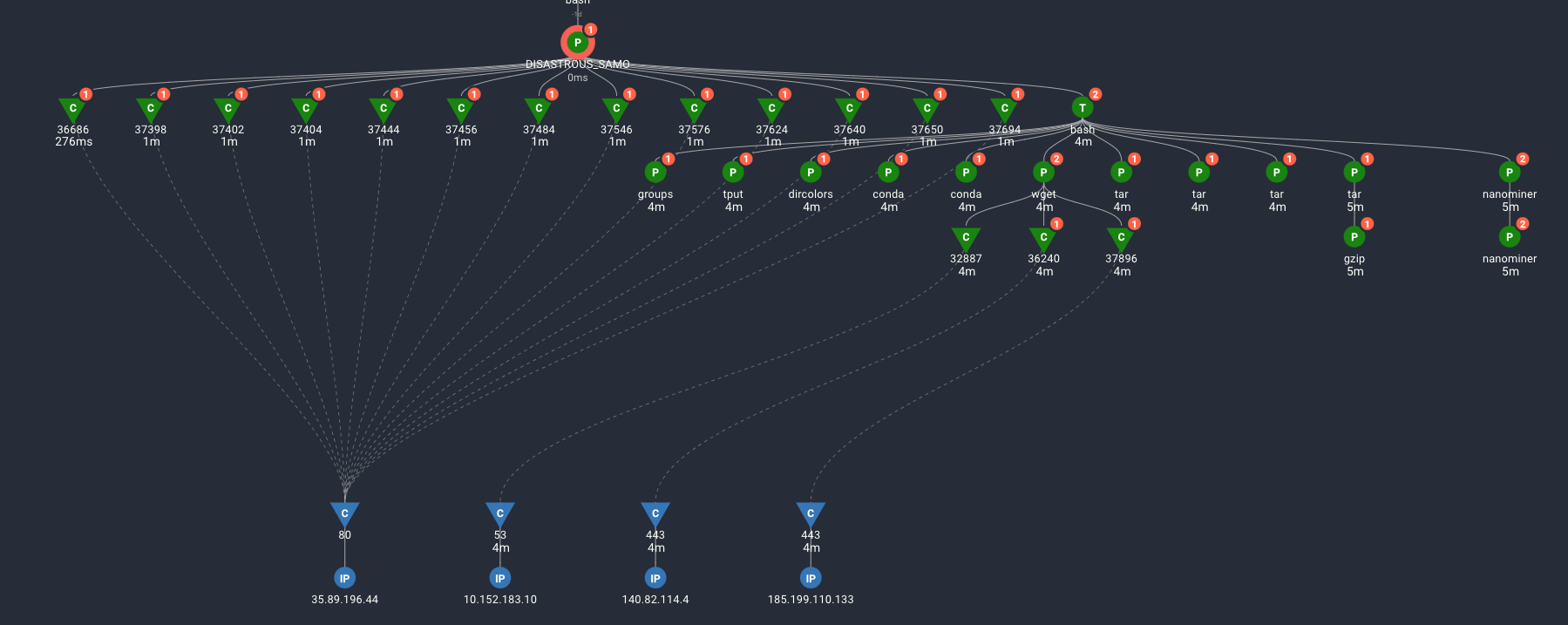1568x625 pixels.
Task: Select the groups process node
Action: click(655, 173)
